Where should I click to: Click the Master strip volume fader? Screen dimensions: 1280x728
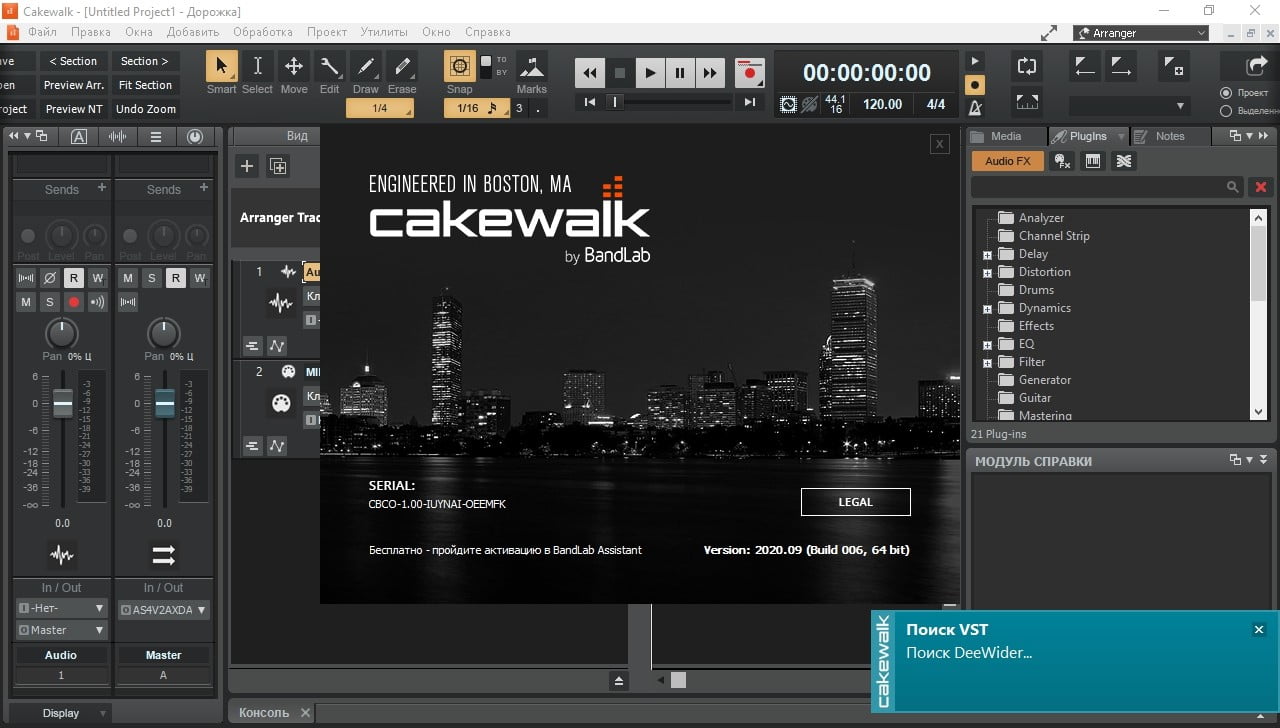pos(165,403)
